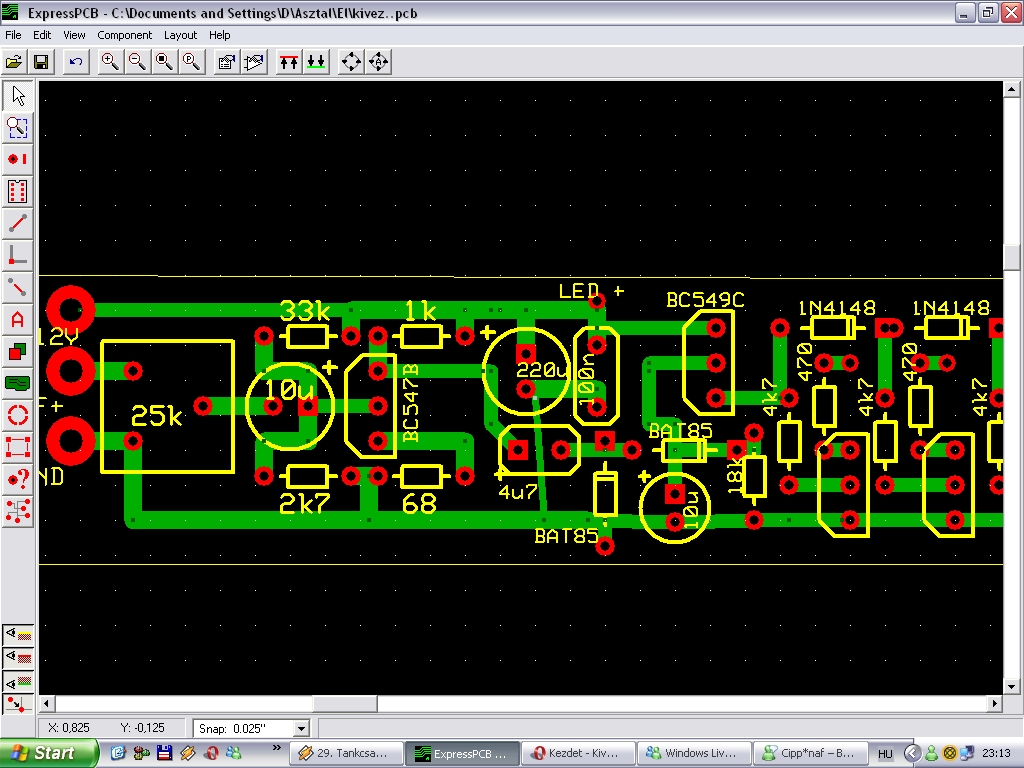Image resolution: width=1024 pixels, height=768 pixels.
Task: Select the place trace tool
Action: click(x=18, y=223)
